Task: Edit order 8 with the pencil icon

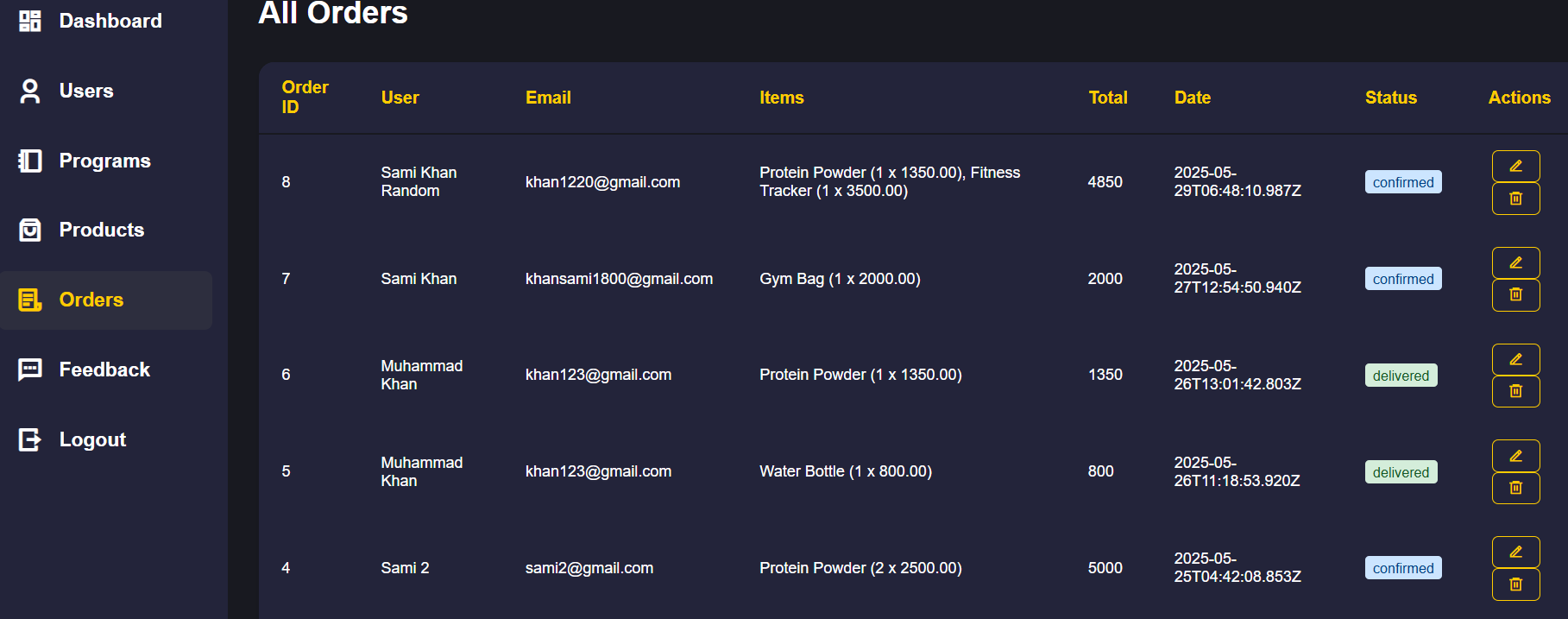Action: click(x=1516, y=166)
